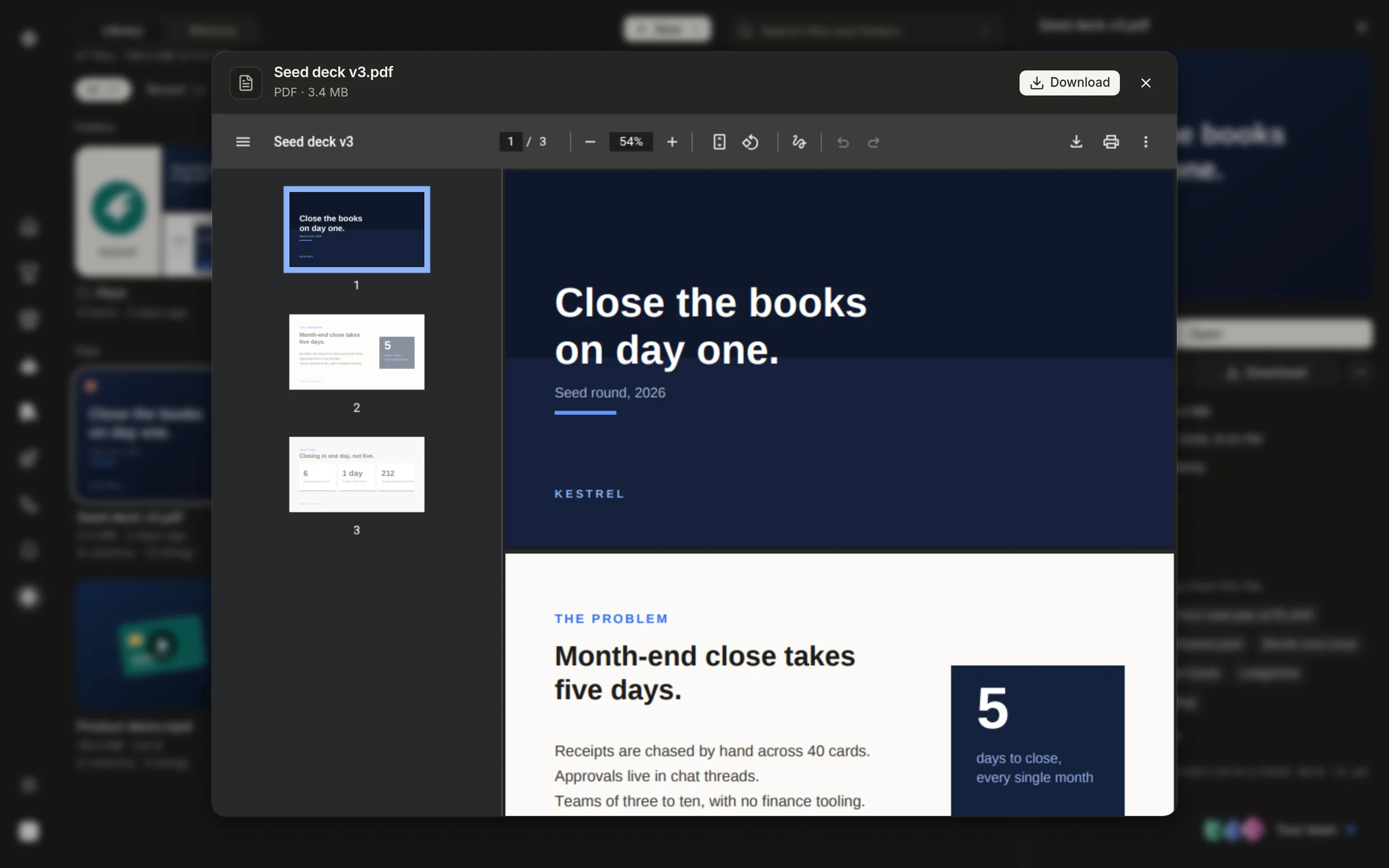The height and width of the screenshot is (868, 1389).
Task: Toggle the PDF sidebar hamburger menu
Action: coord(243,142)
